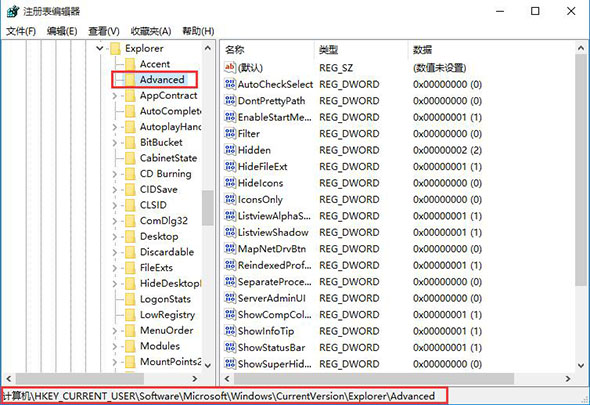
Task: Expand the CIDSave key
Action: coord(115,190)
